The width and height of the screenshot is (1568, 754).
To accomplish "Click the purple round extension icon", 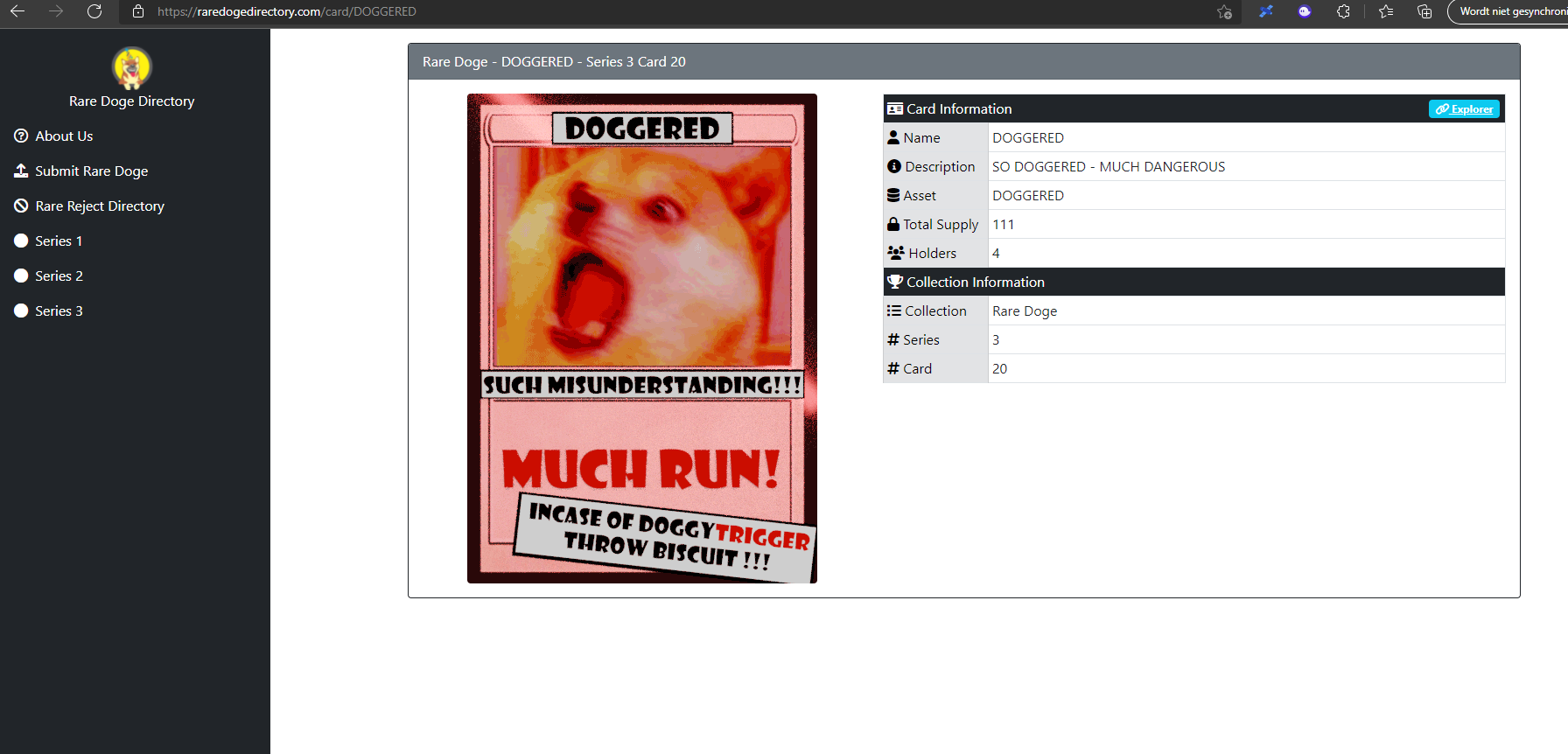I will 1305,11.
